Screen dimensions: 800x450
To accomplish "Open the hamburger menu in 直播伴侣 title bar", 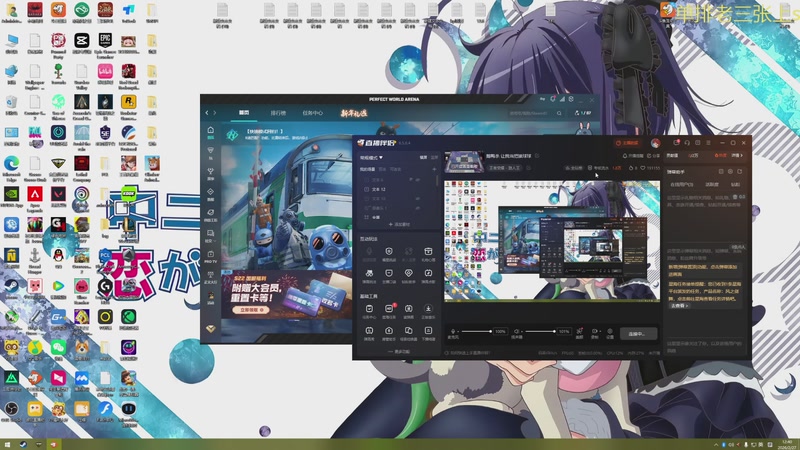I will point(708,143).
